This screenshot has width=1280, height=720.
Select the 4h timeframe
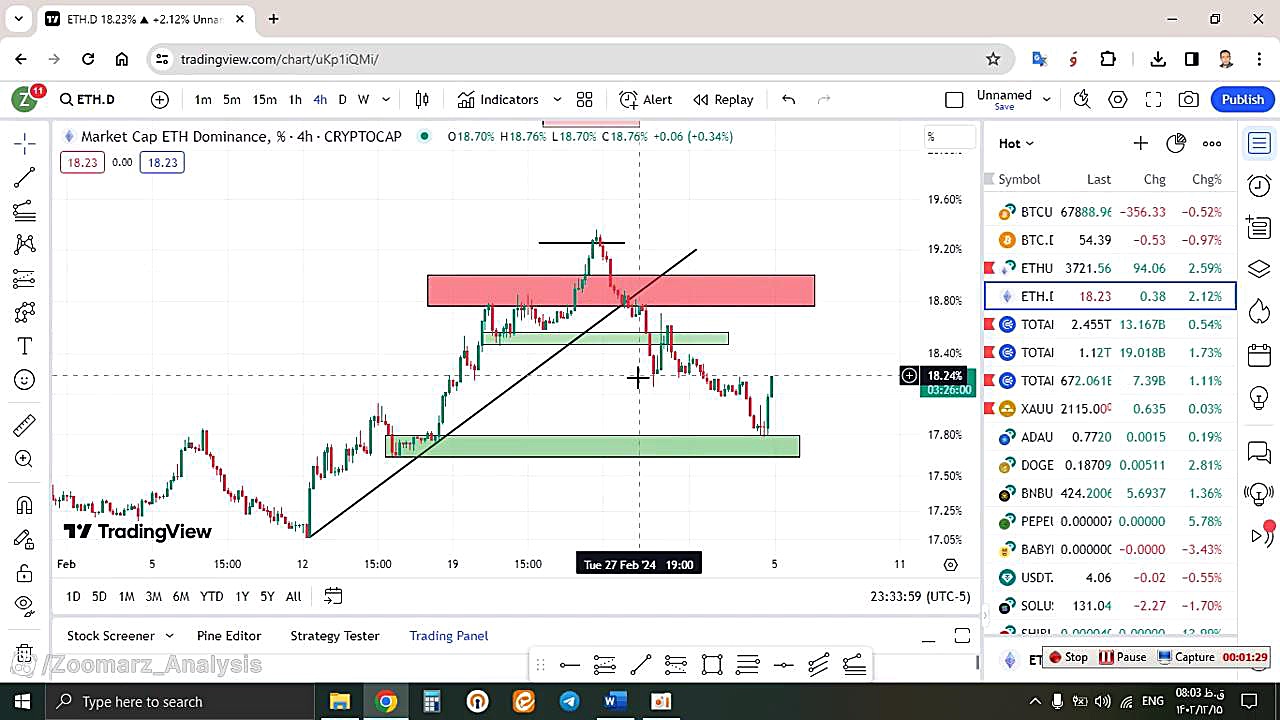point(320,99)
